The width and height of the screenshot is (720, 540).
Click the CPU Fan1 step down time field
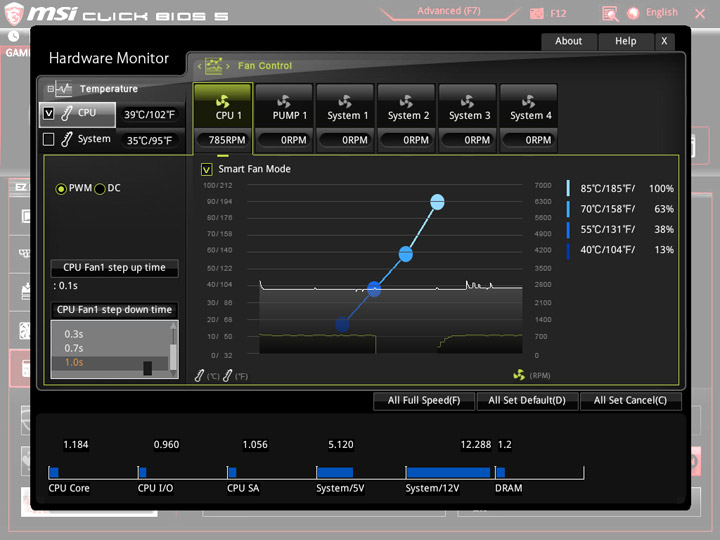(x=114, y=310)
